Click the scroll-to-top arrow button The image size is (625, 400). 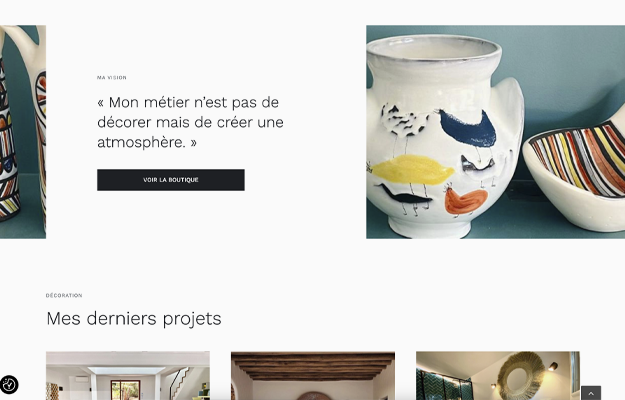point(591,393)
